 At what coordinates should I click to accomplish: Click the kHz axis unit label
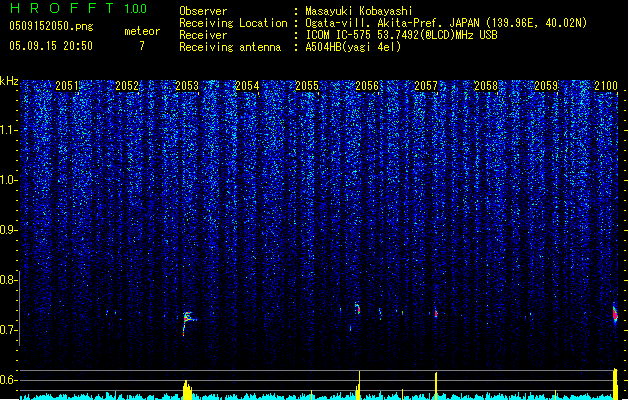click(x=9, y=81)
